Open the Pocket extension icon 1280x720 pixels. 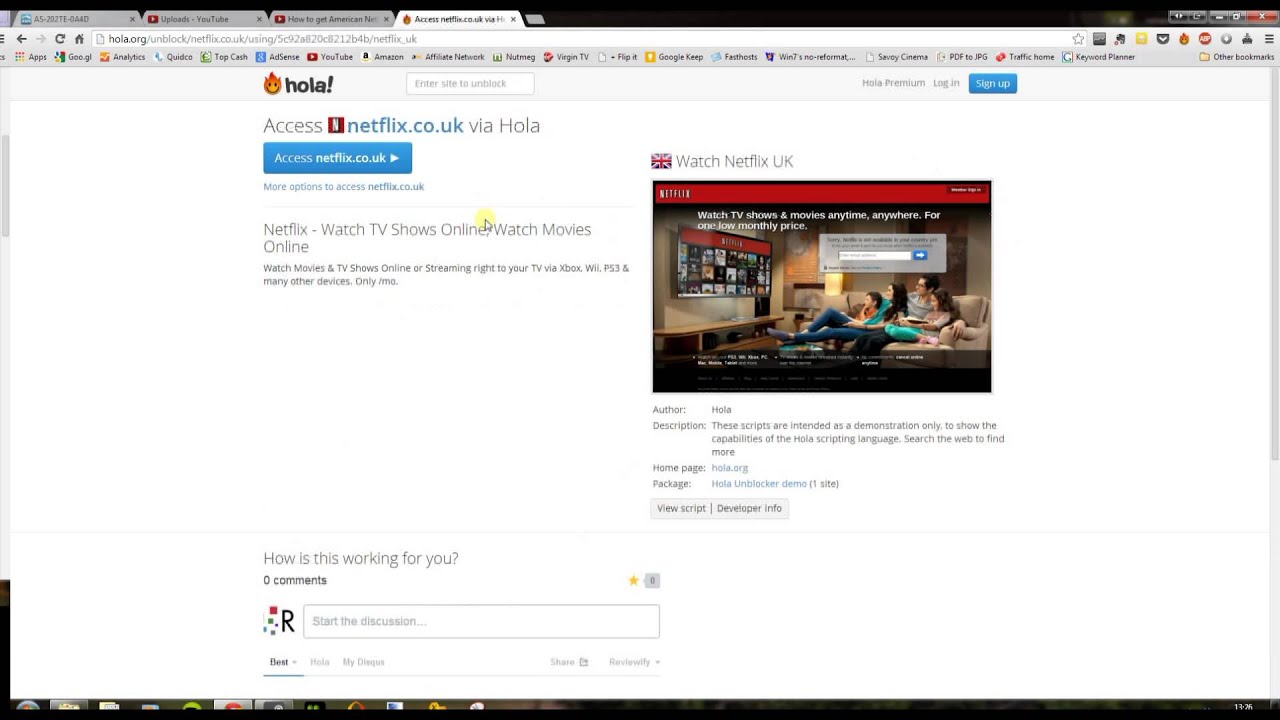pos(1163,39)
